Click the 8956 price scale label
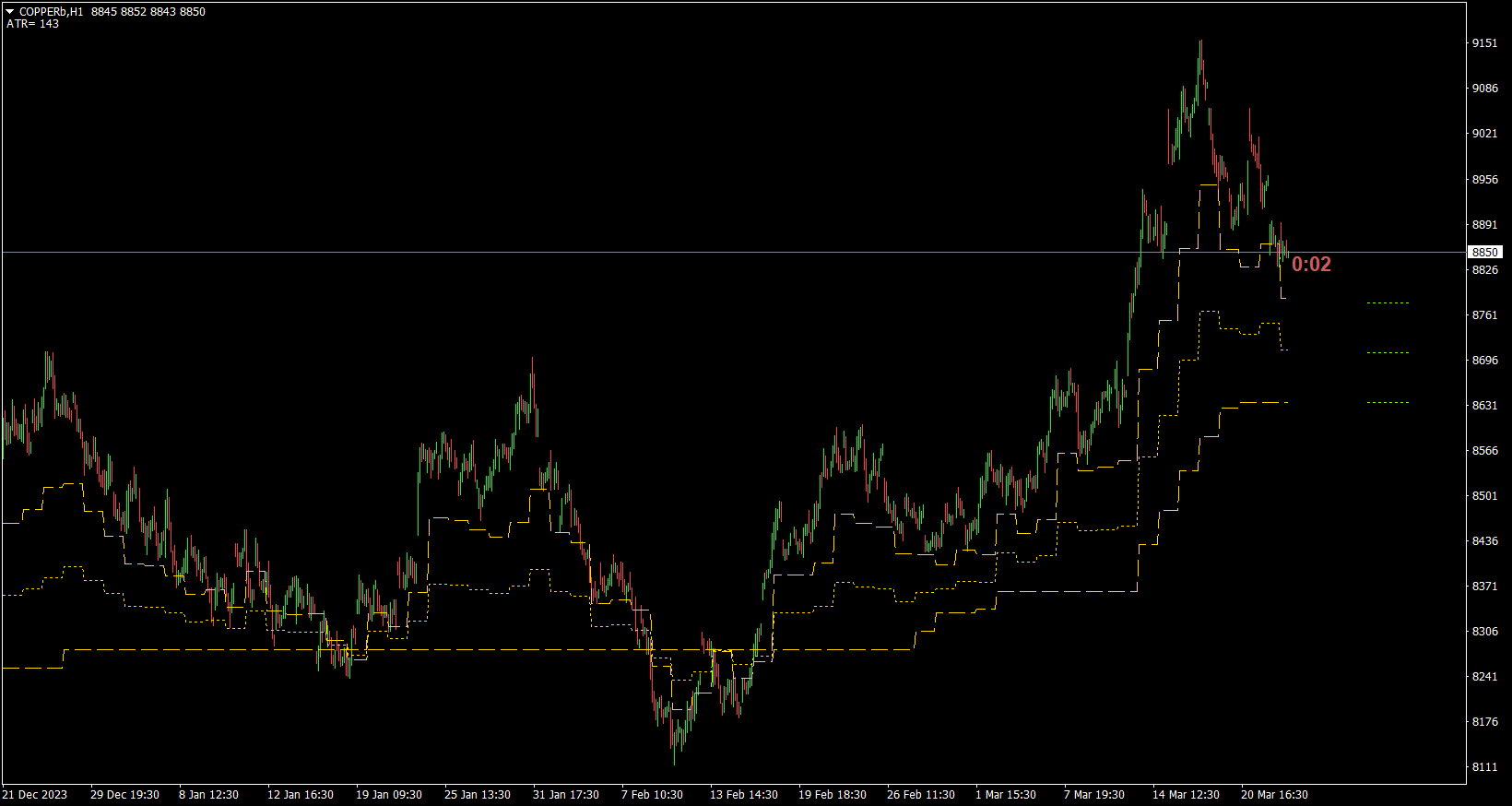The height and width of the screenshot is (806, 1512). point(1484,180)
